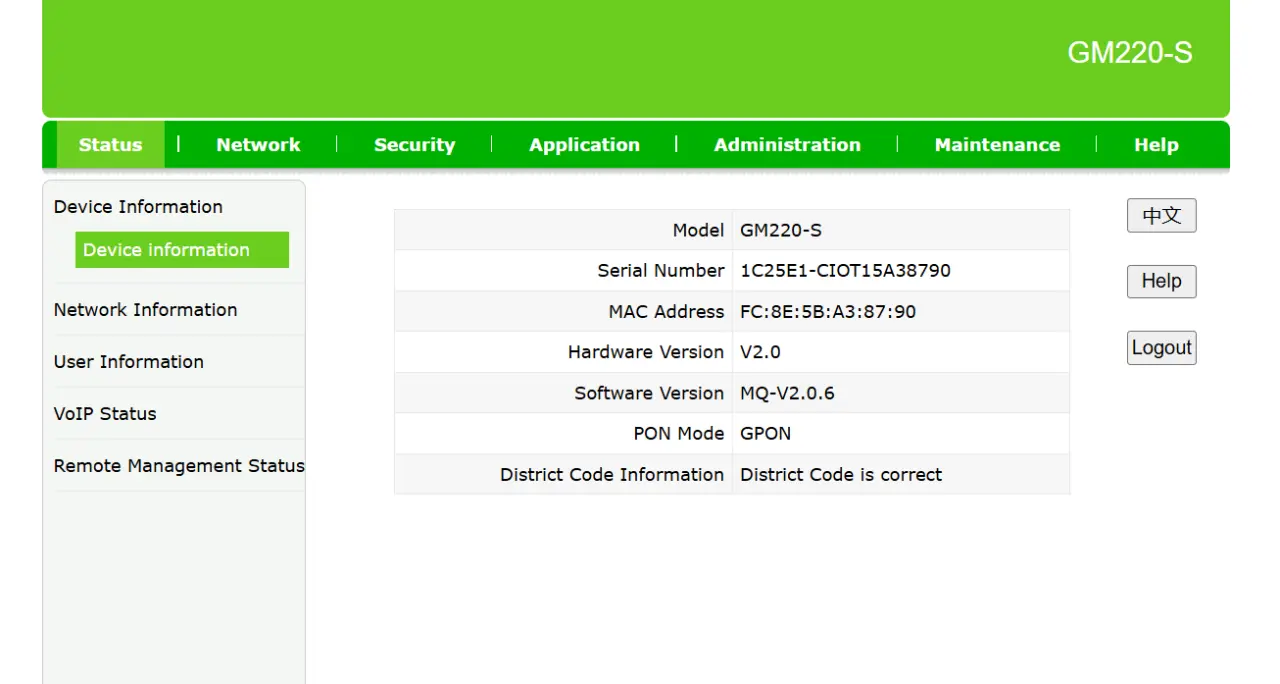Select the Maintenance tab

tap(997, 145)
